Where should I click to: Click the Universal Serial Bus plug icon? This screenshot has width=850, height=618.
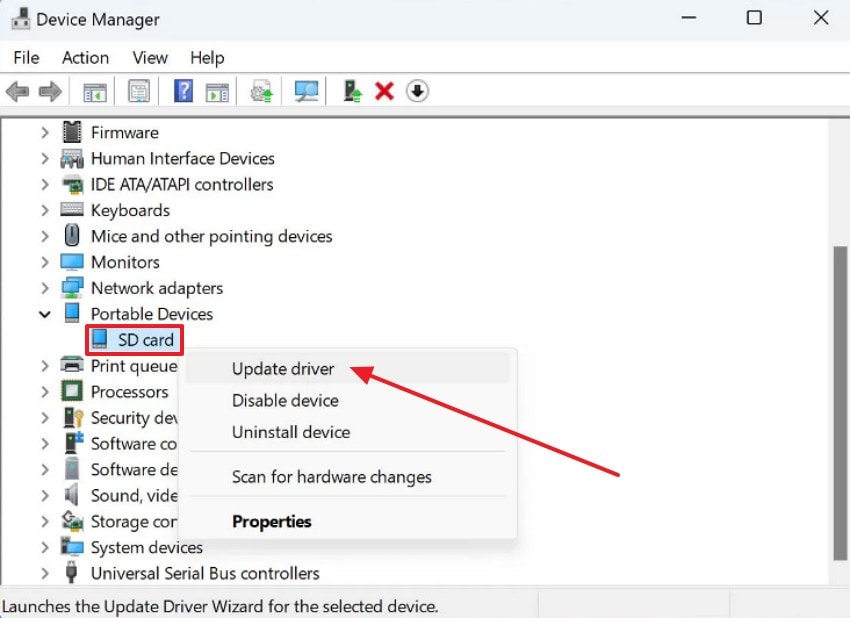pos(71,572)
